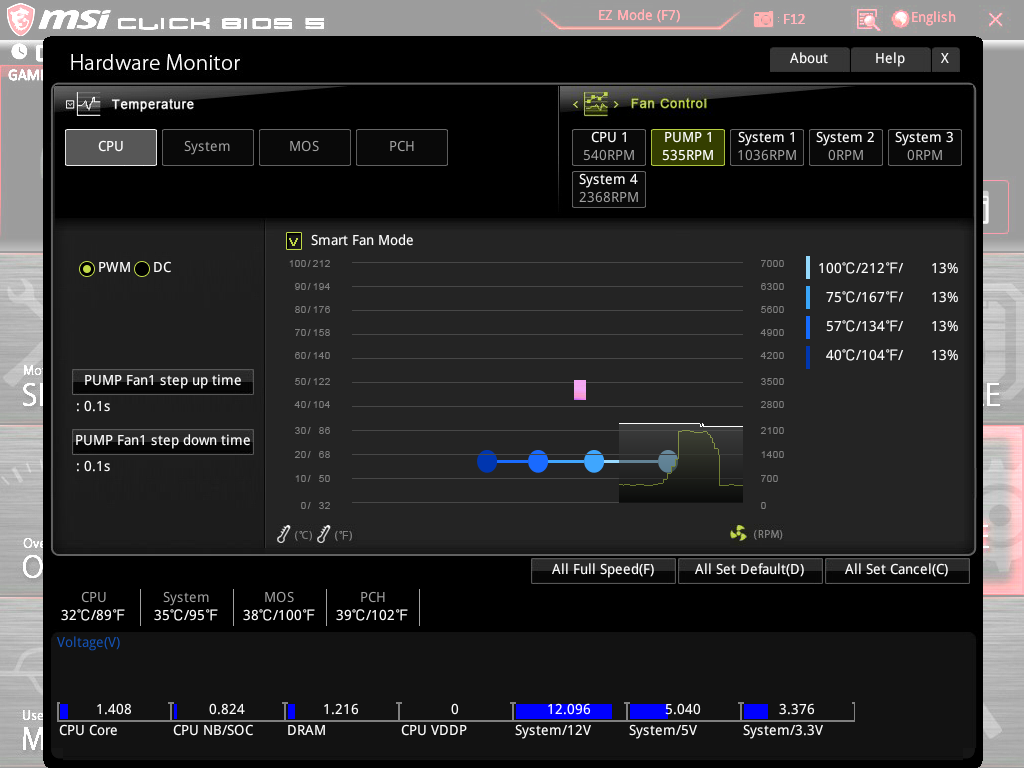Select the Celsius thermometer icon
The image size is (1024, 768).
(x=283, y=534)
